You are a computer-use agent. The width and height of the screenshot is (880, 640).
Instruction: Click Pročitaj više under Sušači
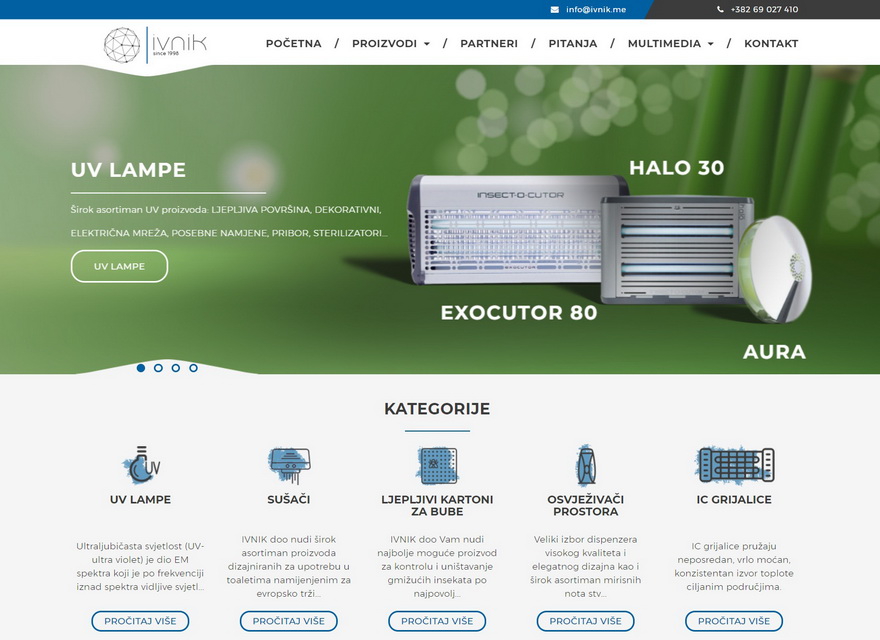tap(289, 621)
